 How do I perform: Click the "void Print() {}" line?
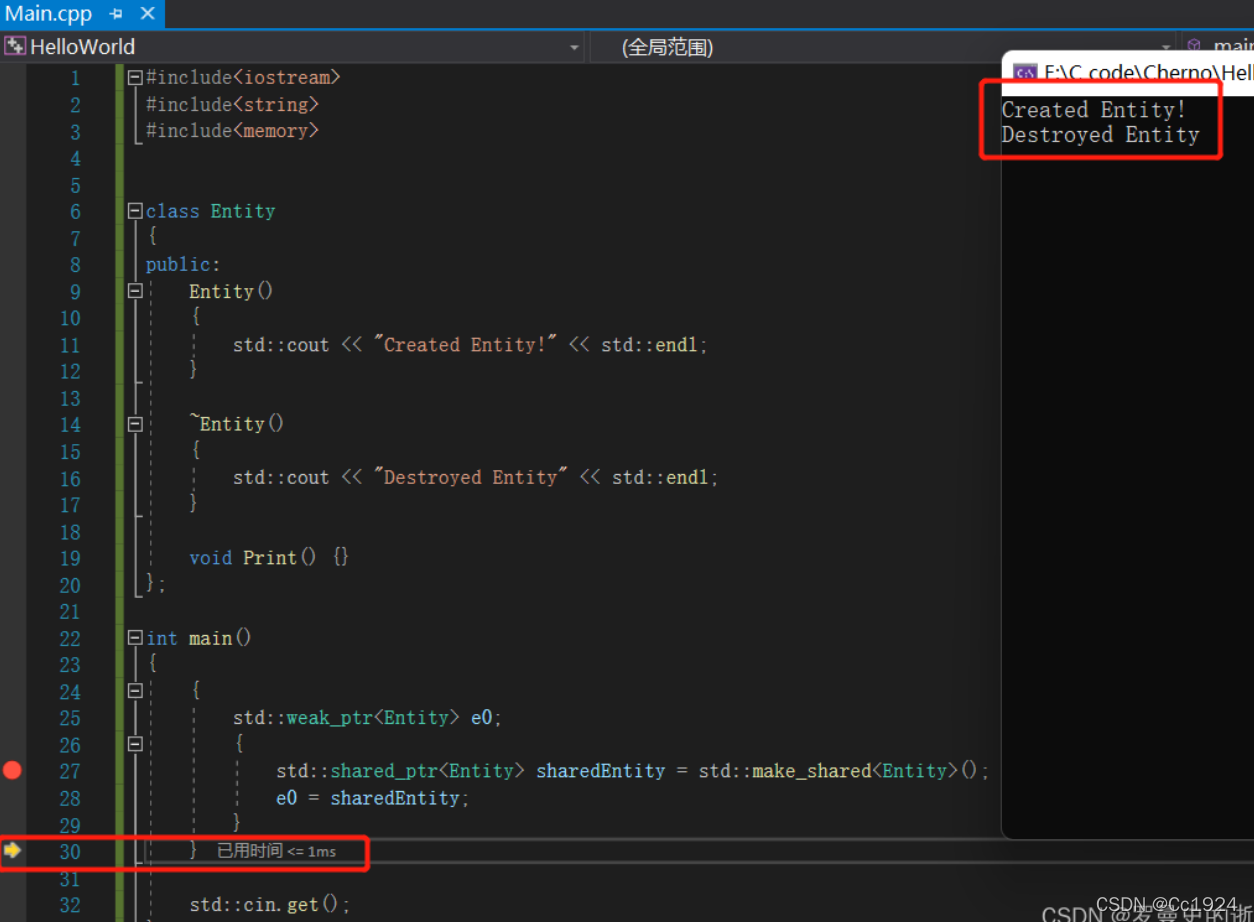[x=269, y=558]
